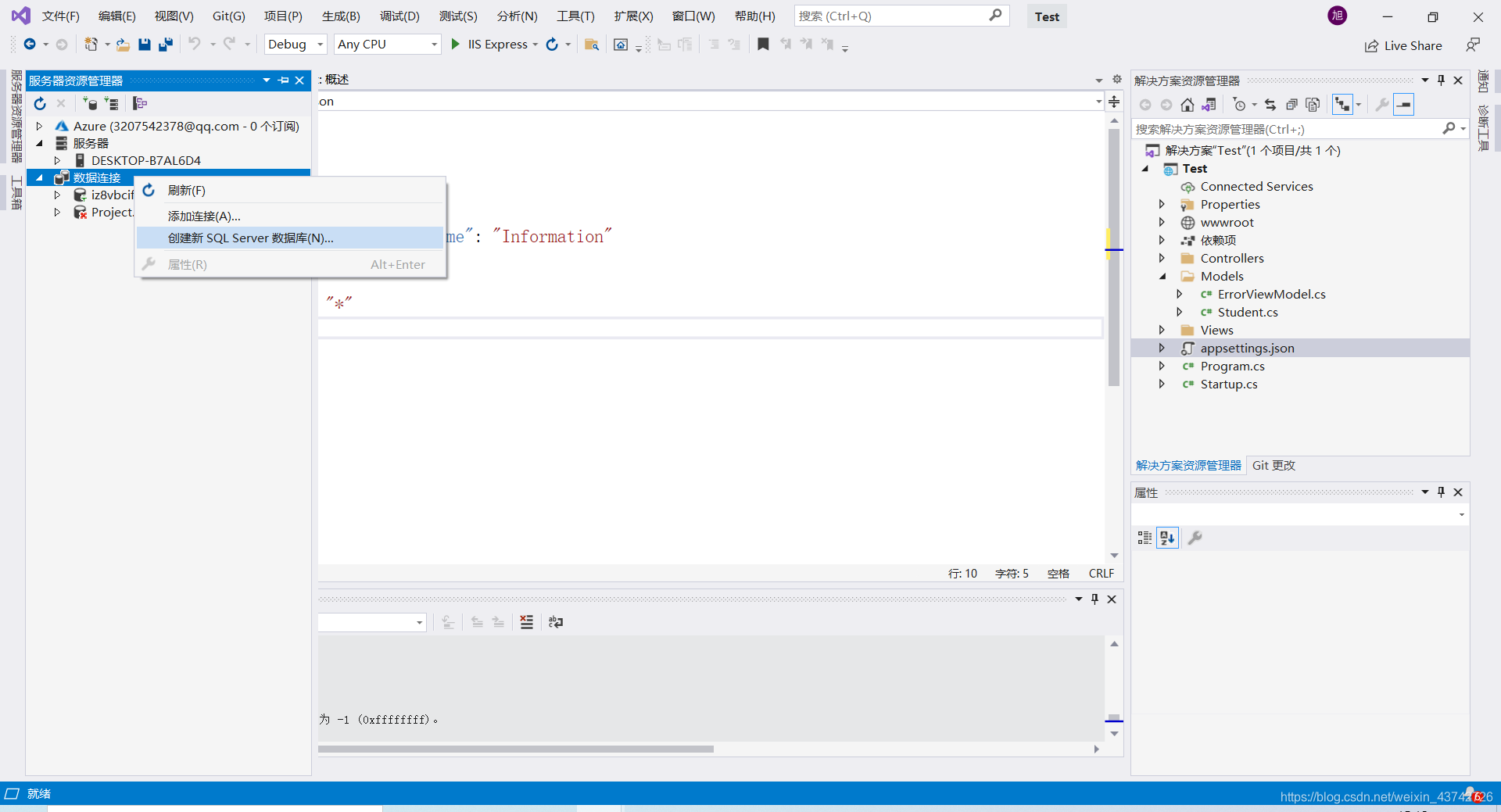Open the File (文件) menu
This screenshot has height=812, width=1501.
(60, 16)
